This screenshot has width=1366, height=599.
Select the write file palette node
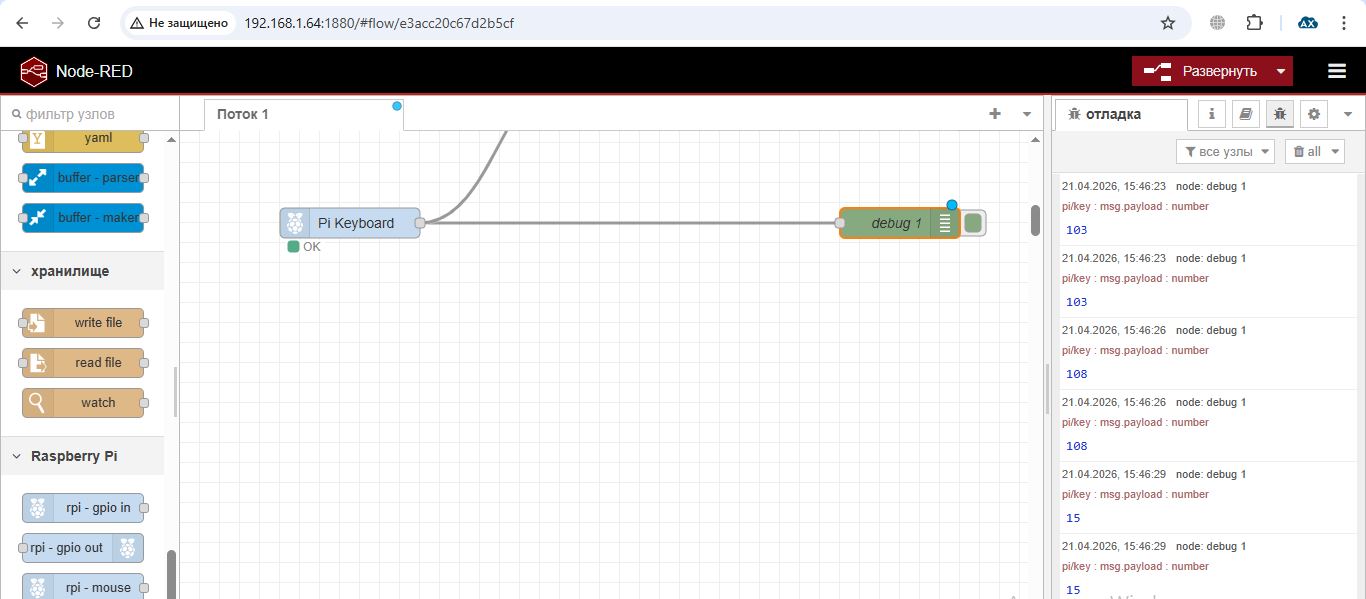click(x=83, y=323)
